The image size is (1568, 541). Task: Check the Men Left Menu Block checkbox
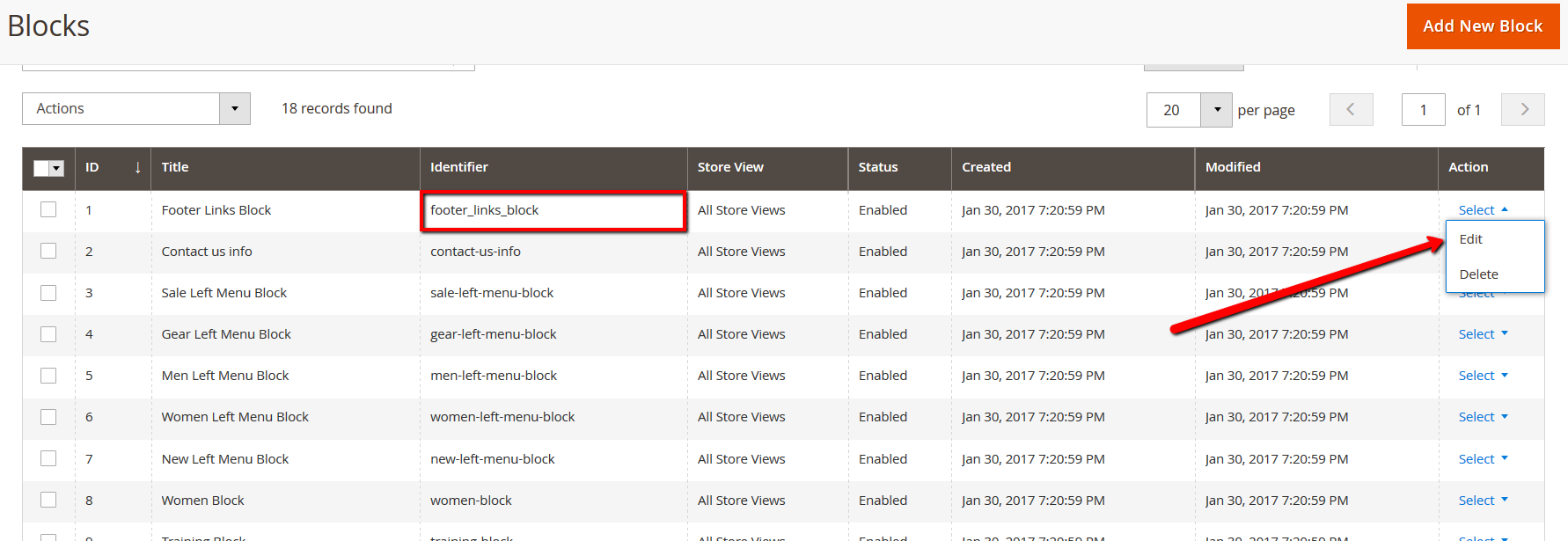tap(48, 376)
